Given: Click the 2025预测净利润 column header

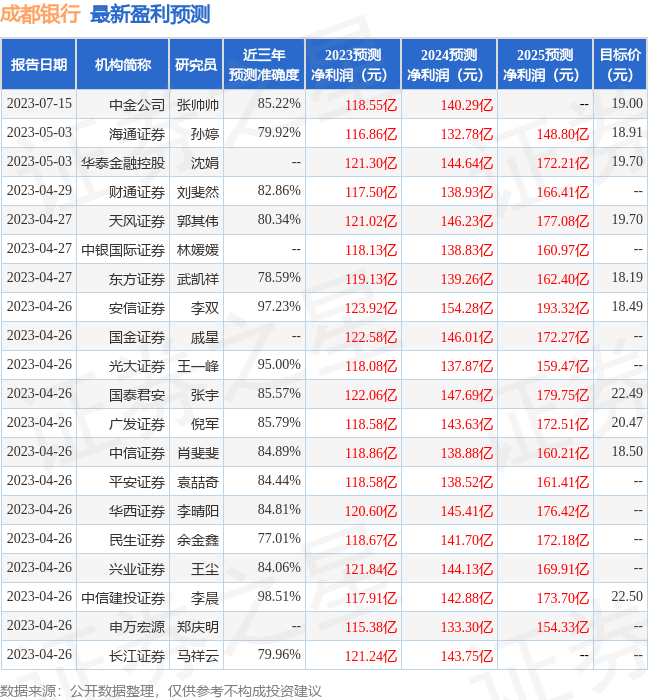Looking at the screenshot, I should (x=545, y=65).
